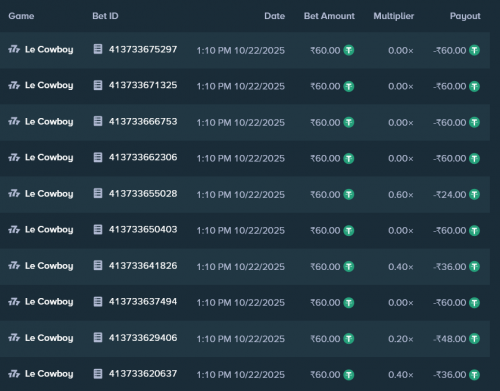The image size is (500, 391).
Task: Click slots icon in row of bet 413733662306
Action: (x=14, y=158)
